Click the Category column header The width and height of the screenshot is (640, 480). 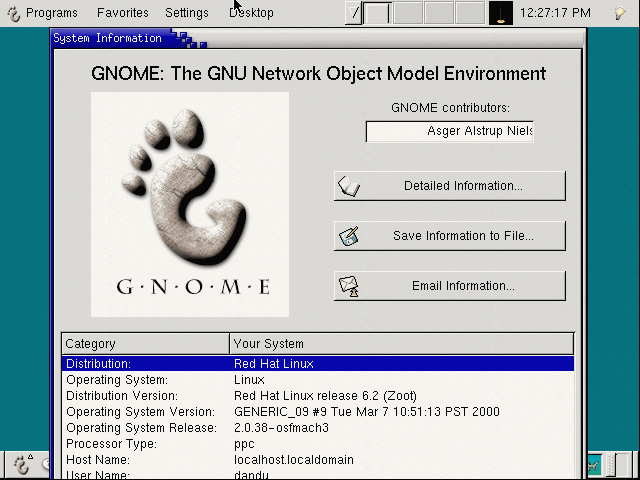tap(146, 344)
